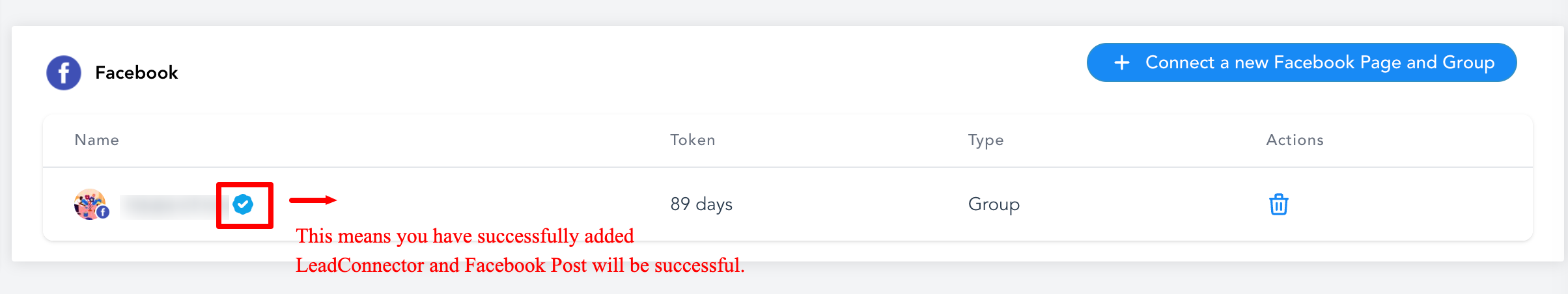The width and height of the screenshot is (1568, 294).
Task: Click the Token column header
Action: [x=693, y=140]
